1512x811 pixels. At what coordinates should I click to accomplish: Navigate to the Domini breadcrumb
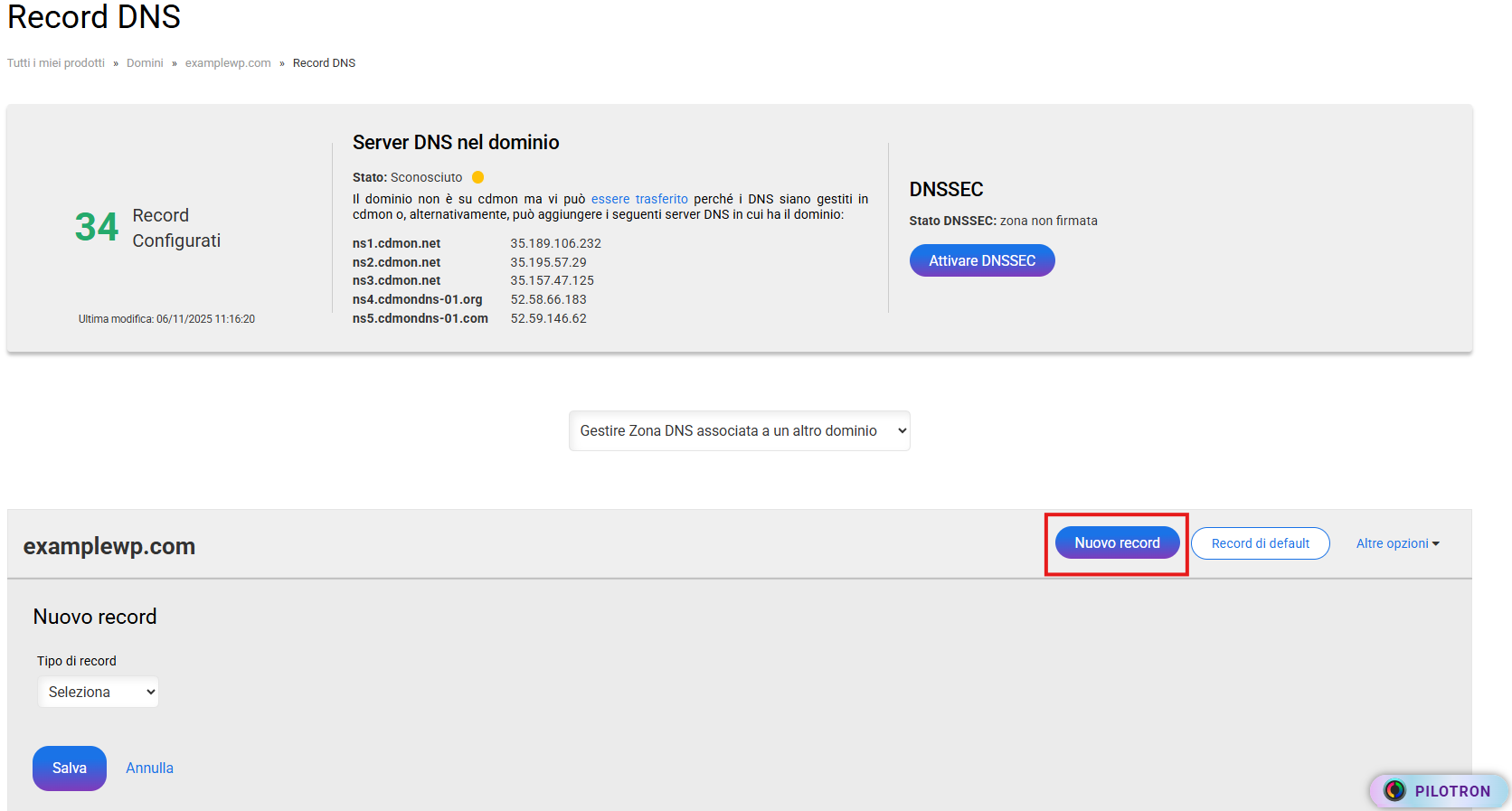(x=145, y=63)
